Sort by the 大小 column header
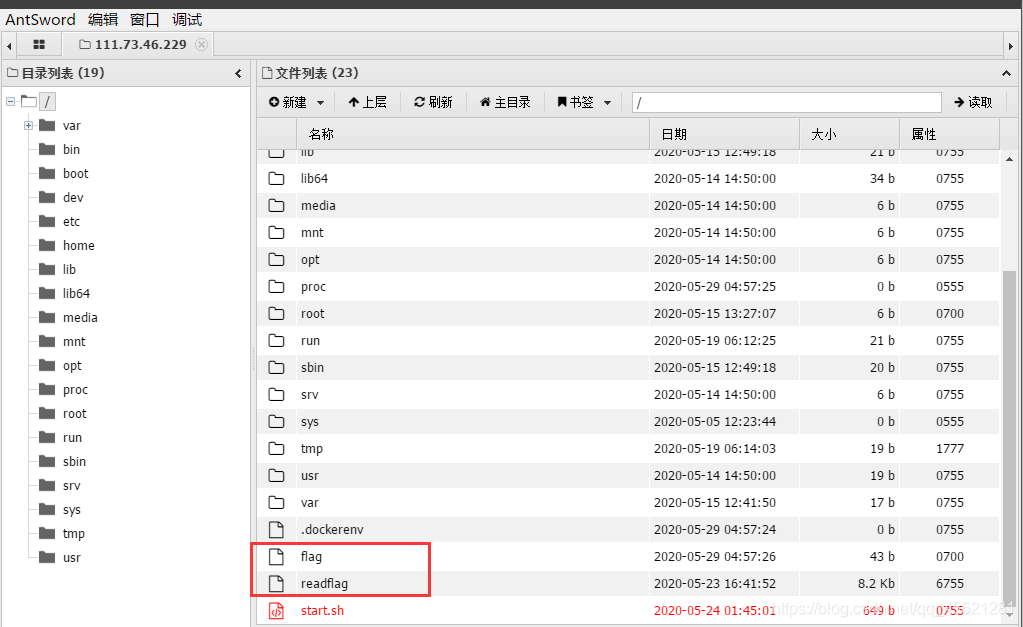 pyautogui.click(x=849, y=134)
